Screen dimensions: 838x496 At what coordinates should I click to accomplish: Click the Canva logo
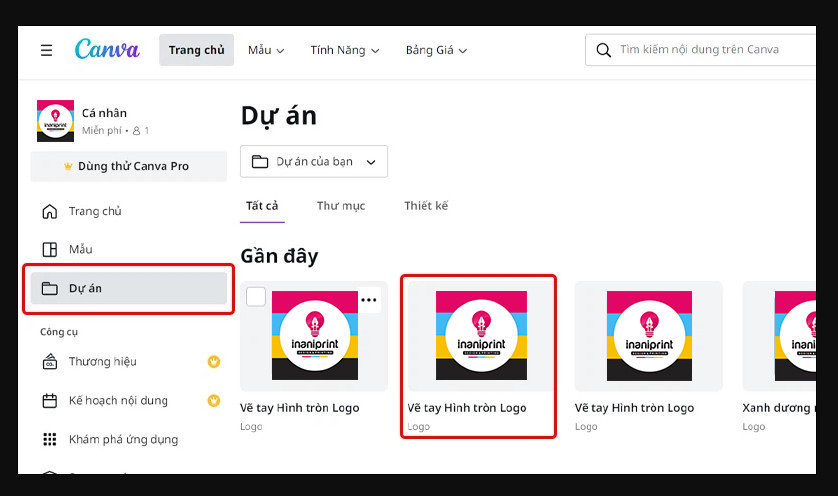(107, 49)
